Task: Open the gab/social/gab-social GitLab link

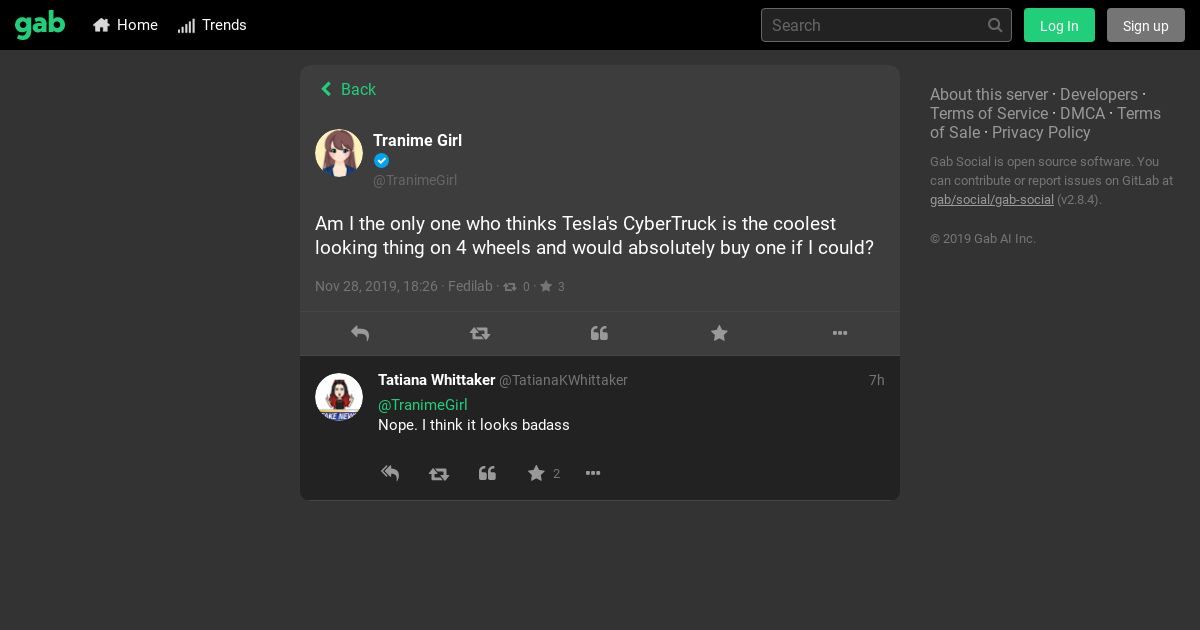Action: pyautogui.click(x=991, y=200)
